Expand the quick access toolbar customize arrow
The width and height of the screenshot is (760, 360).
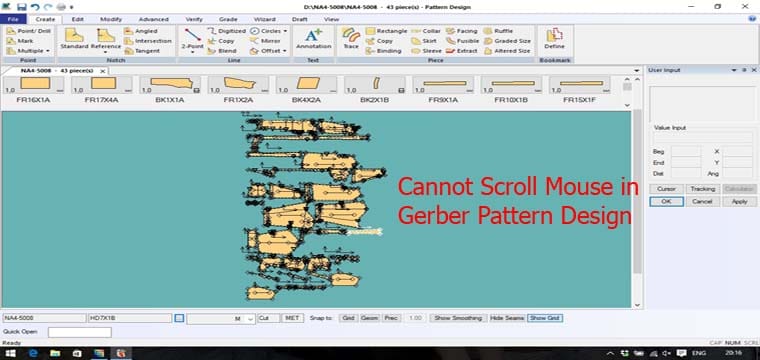(72, 7)
